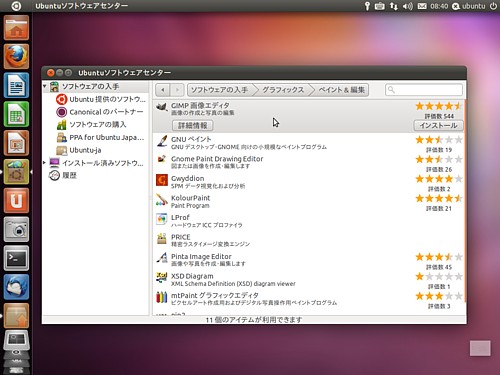
Task: Open the power session menu icon
Action: point(493,6)
